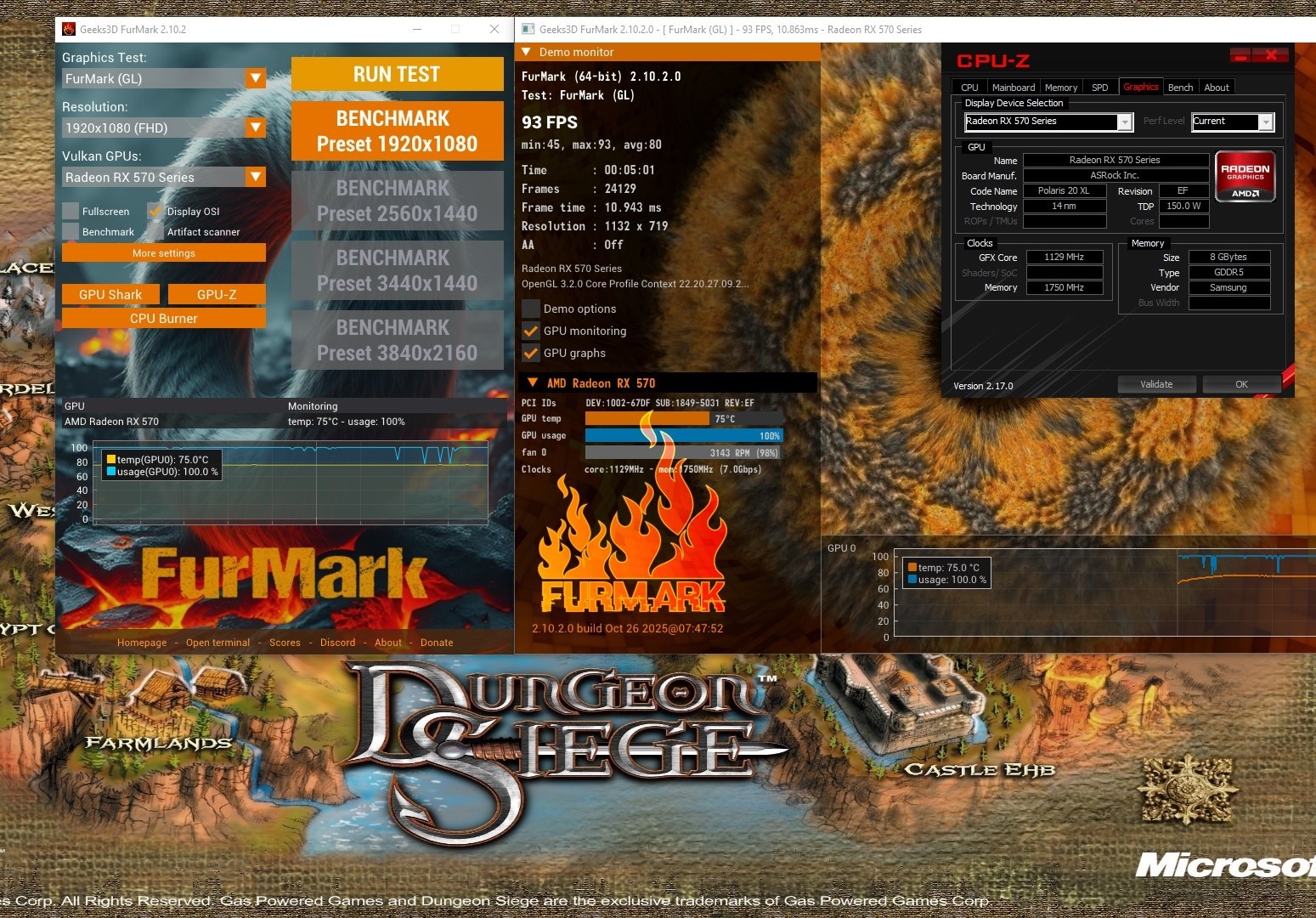This screenshot has width=1316, height=918.
Task: Start the BENCHMARK Preset 1920x1080 button
Action: pos(397,131)
